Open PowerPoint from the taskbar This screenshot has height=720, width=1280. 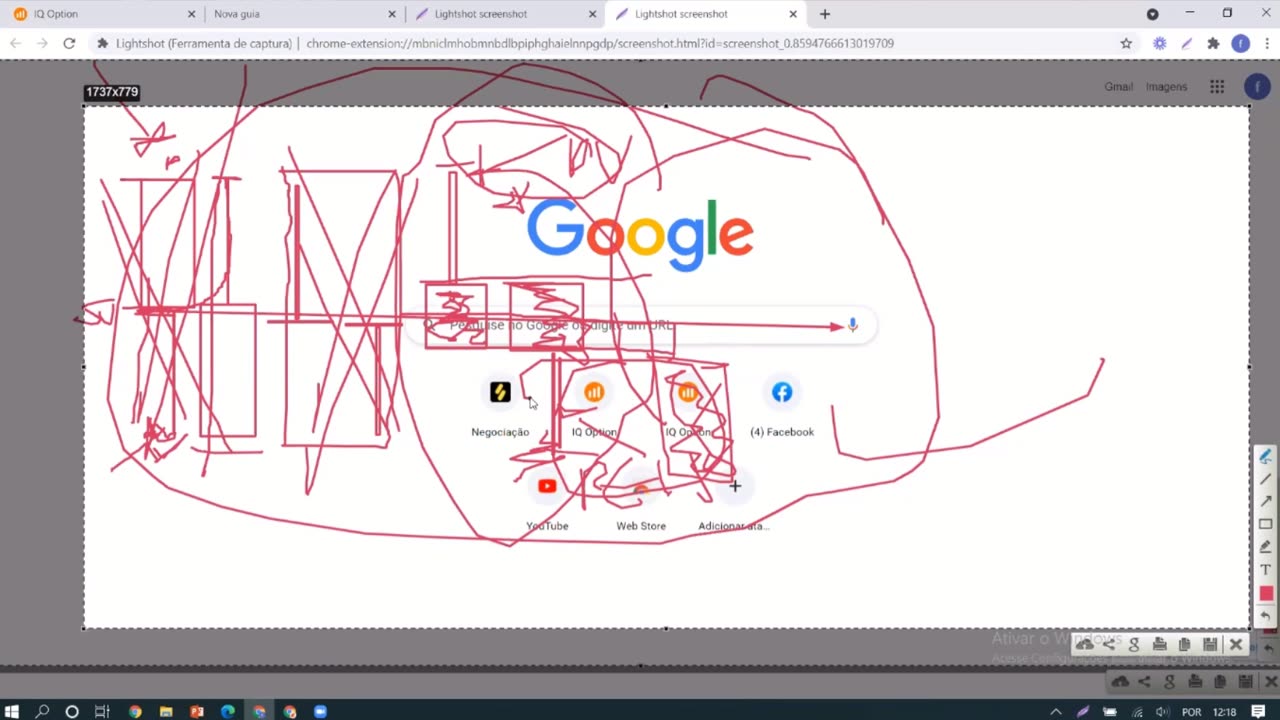pyautogui.click(x=197, y=711)
